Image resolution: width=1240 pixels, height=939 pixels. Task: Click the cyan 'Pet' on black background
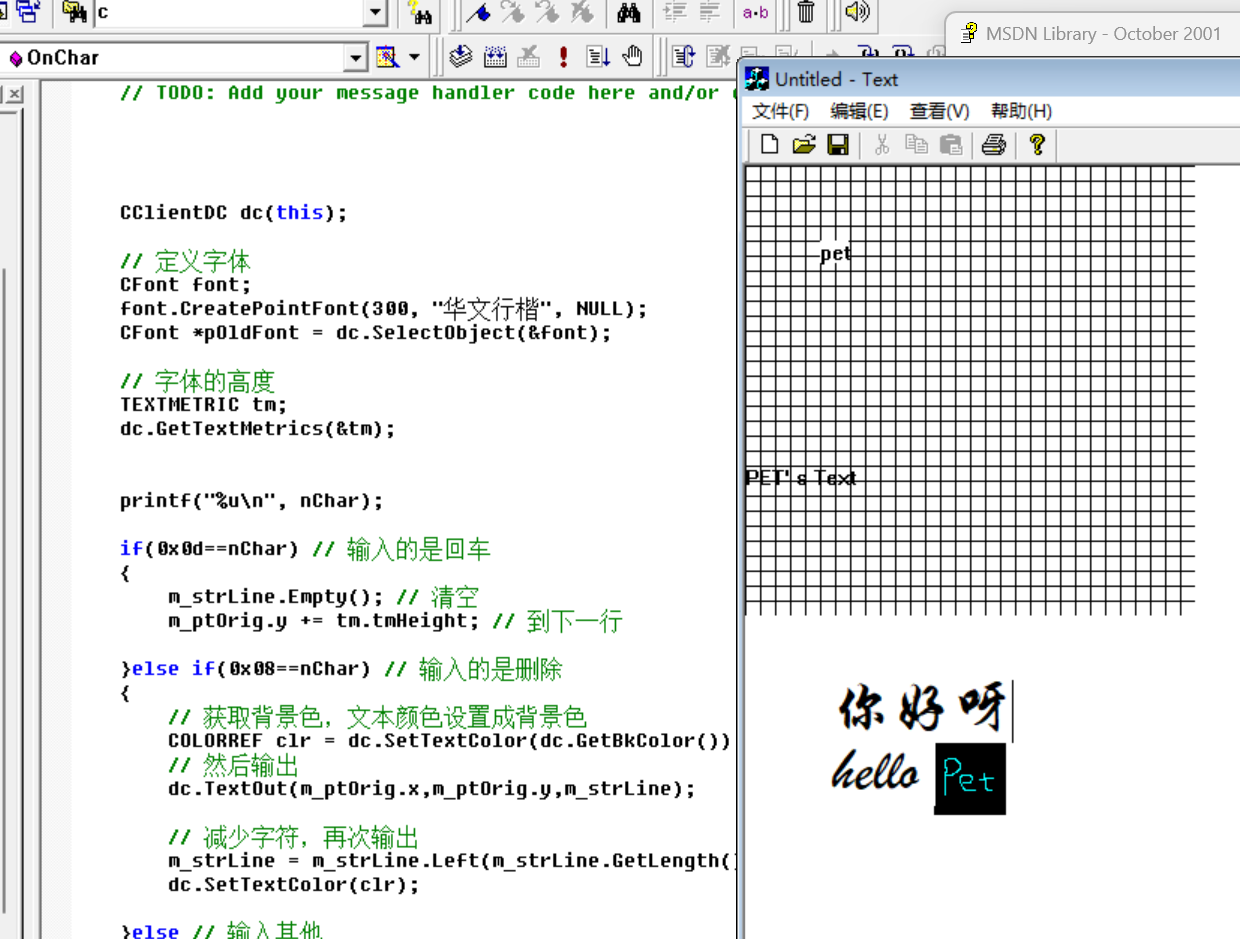pyautogui.click(x=970, y=778)
